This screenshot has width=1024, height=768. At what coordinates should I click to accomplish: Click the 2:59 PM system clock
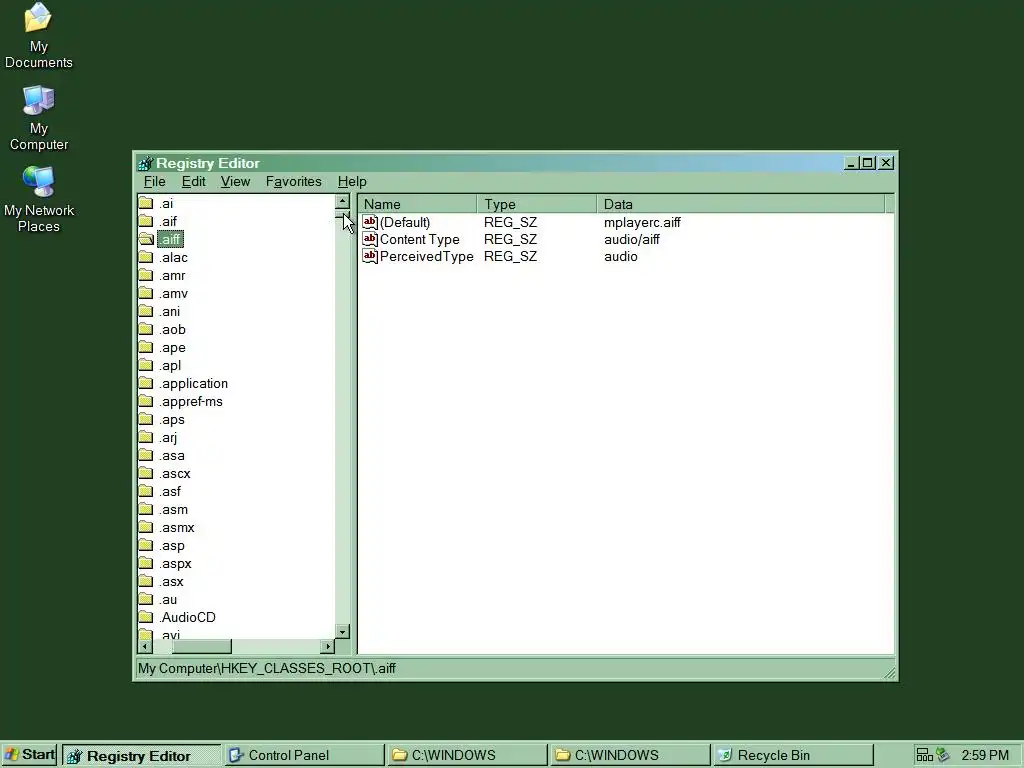(x=985, y=756)
